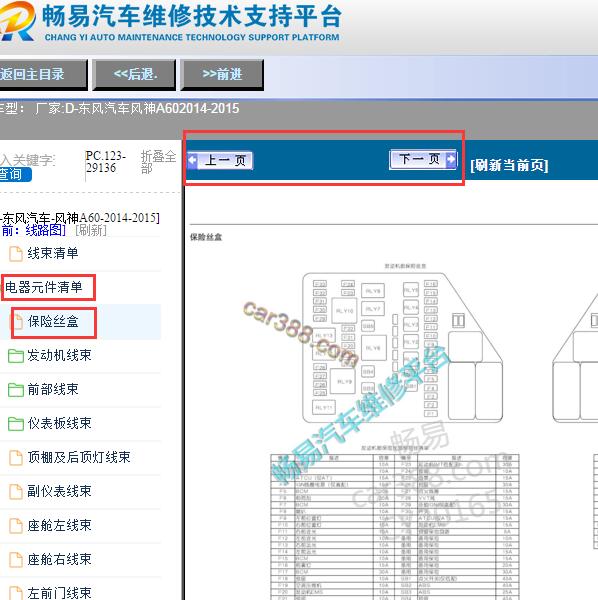Click the document icon beside 线束清单
This screenshot has height=600, width=598.
16,254
